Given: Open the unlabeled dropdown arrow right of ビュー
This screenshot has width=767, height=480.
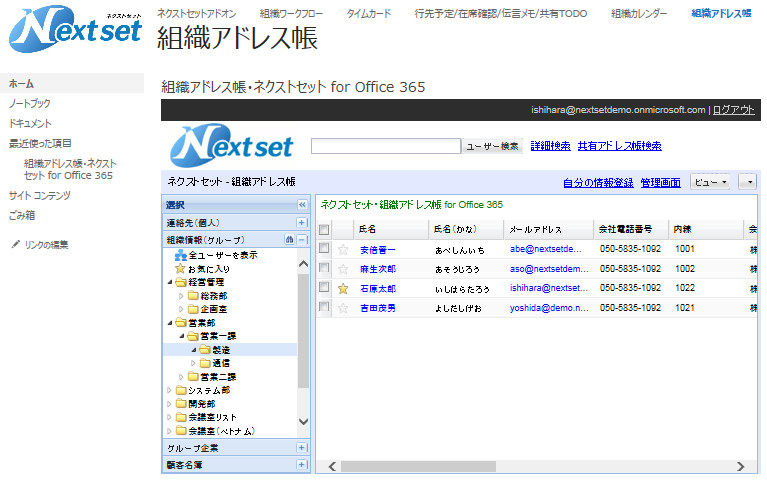Looking at the screenshot, I should 749,182.
